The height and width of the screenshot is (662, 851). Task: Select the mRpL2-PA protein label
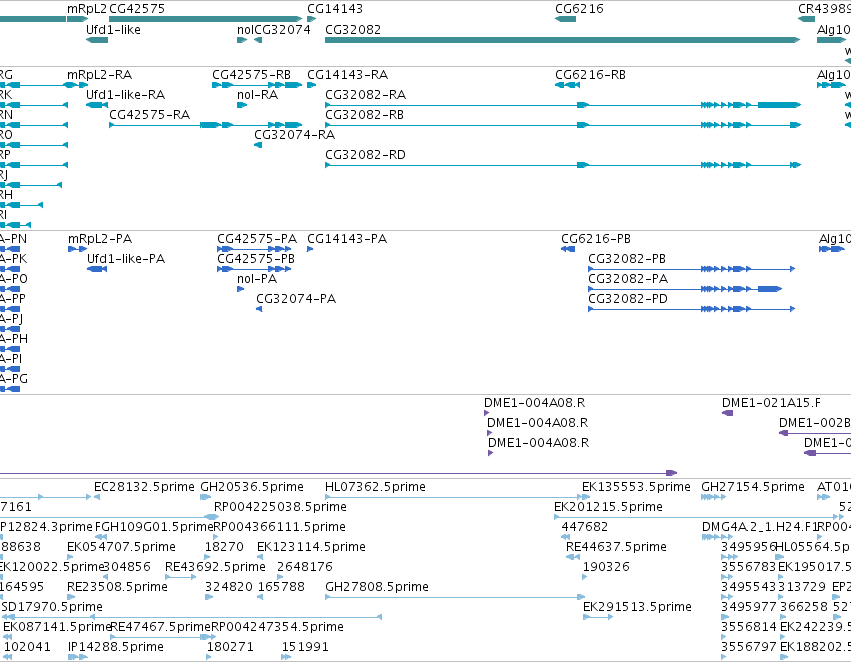click(100, 239)
